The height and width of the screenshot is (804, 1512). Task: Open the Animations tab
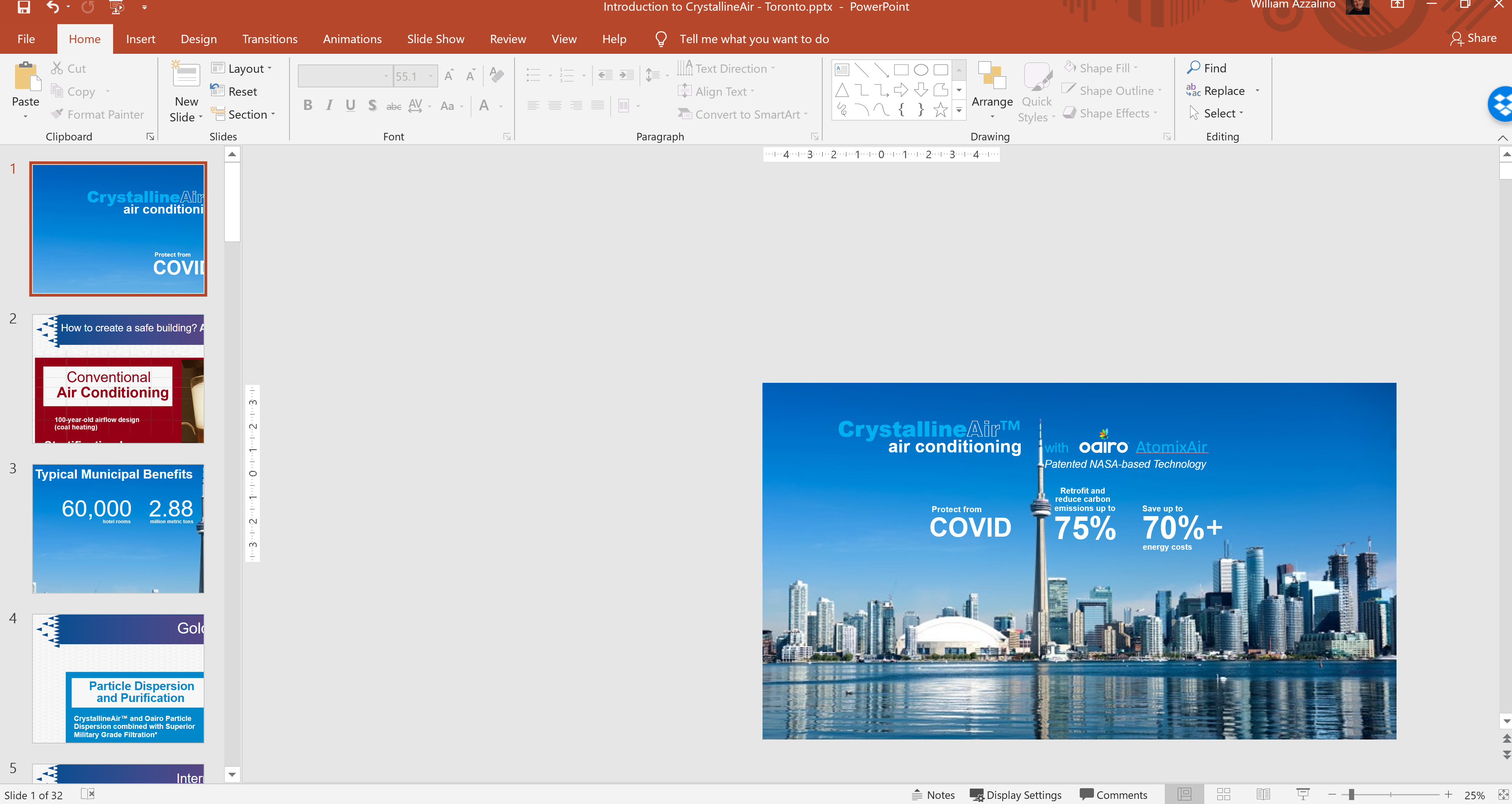(x=352, y=39)
